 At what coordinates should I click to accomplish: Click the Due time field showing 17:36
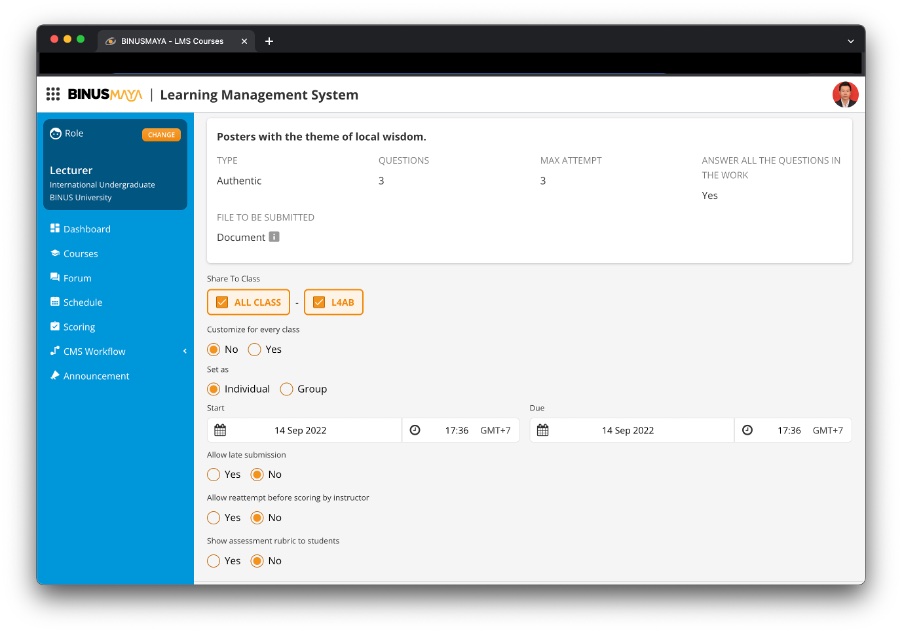(788, 429)
